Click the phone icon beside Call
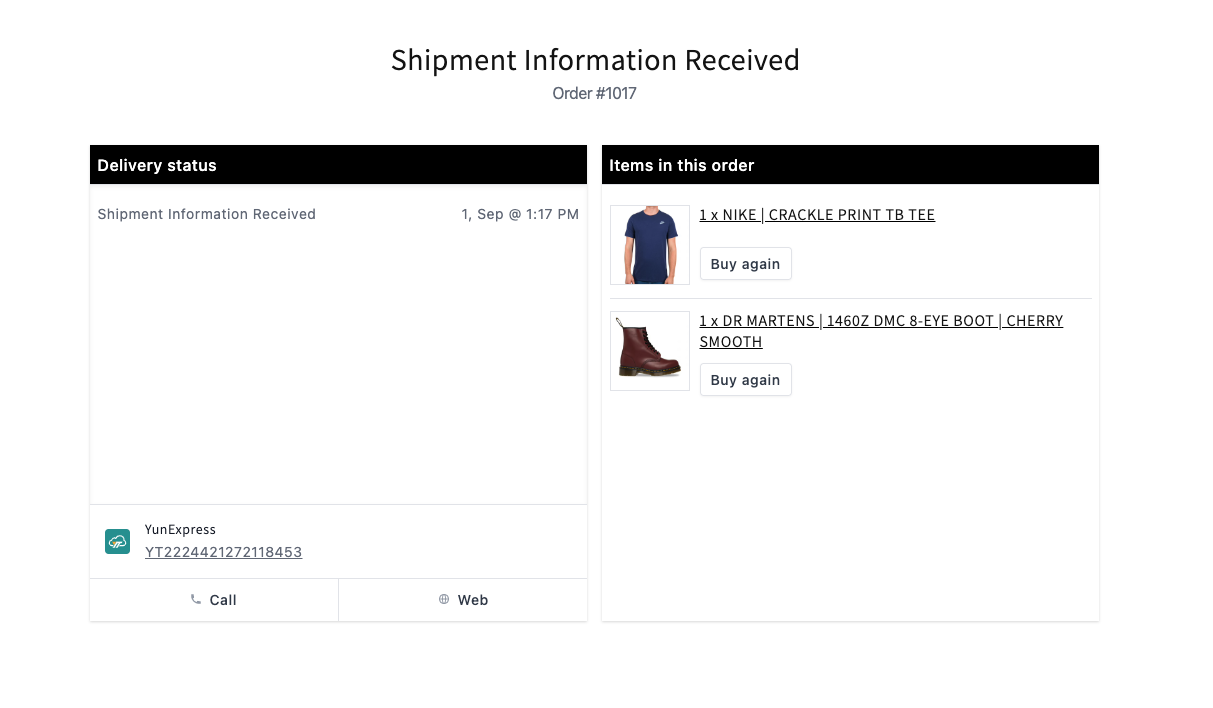Viewport: 1213px width, 708px height. 195,600
